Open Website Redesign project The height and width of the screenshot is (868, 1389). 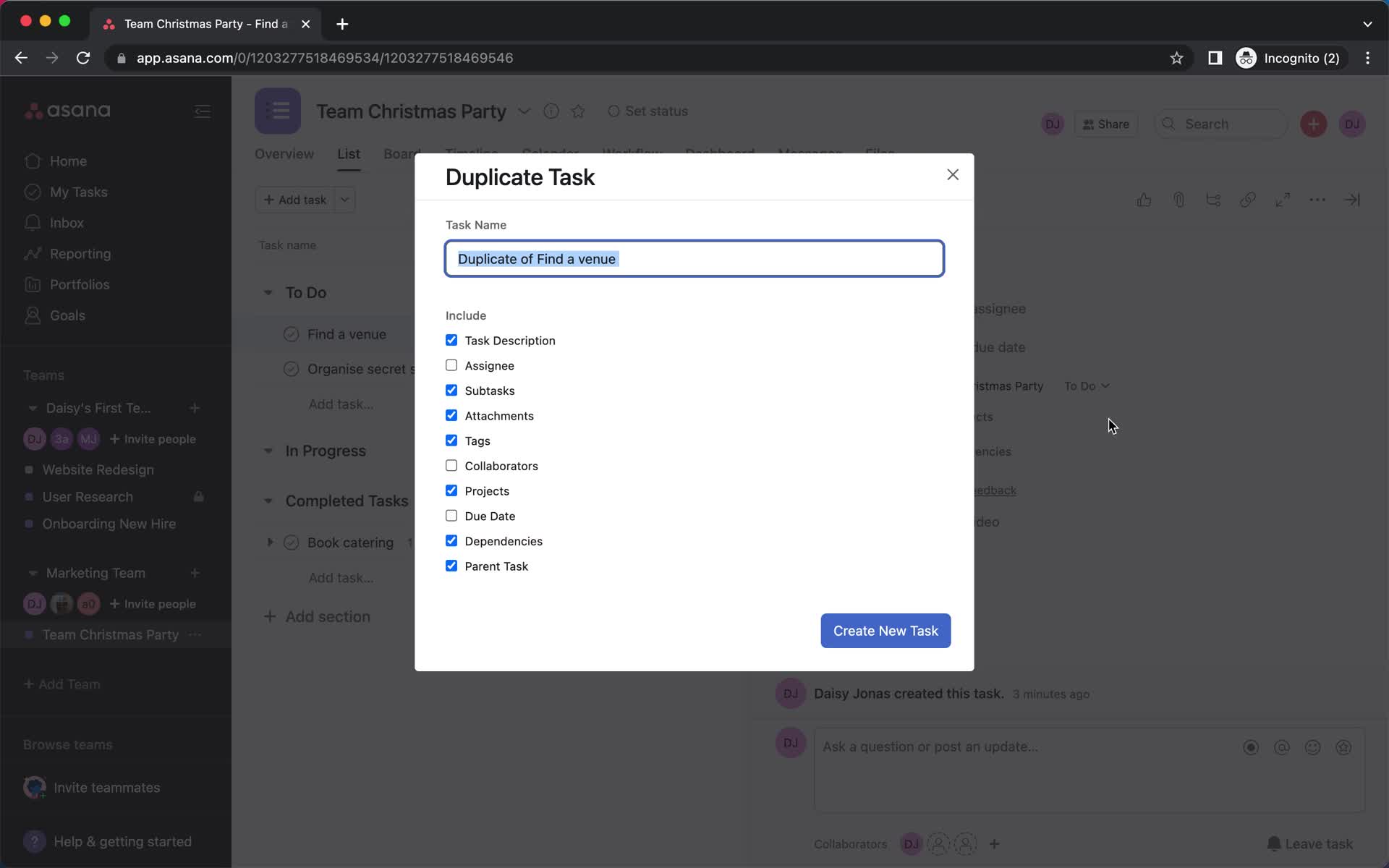pos(98,470)
